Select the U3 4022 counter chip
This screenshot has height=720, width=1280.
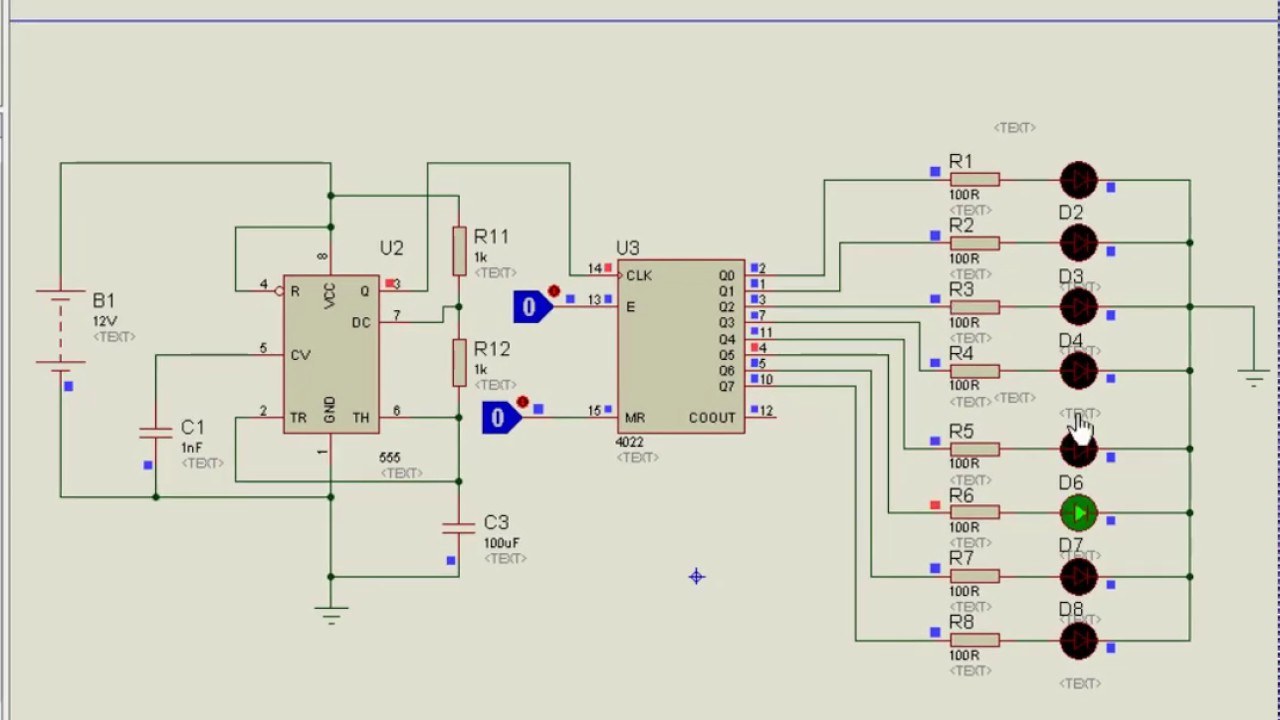pos(681,346)
